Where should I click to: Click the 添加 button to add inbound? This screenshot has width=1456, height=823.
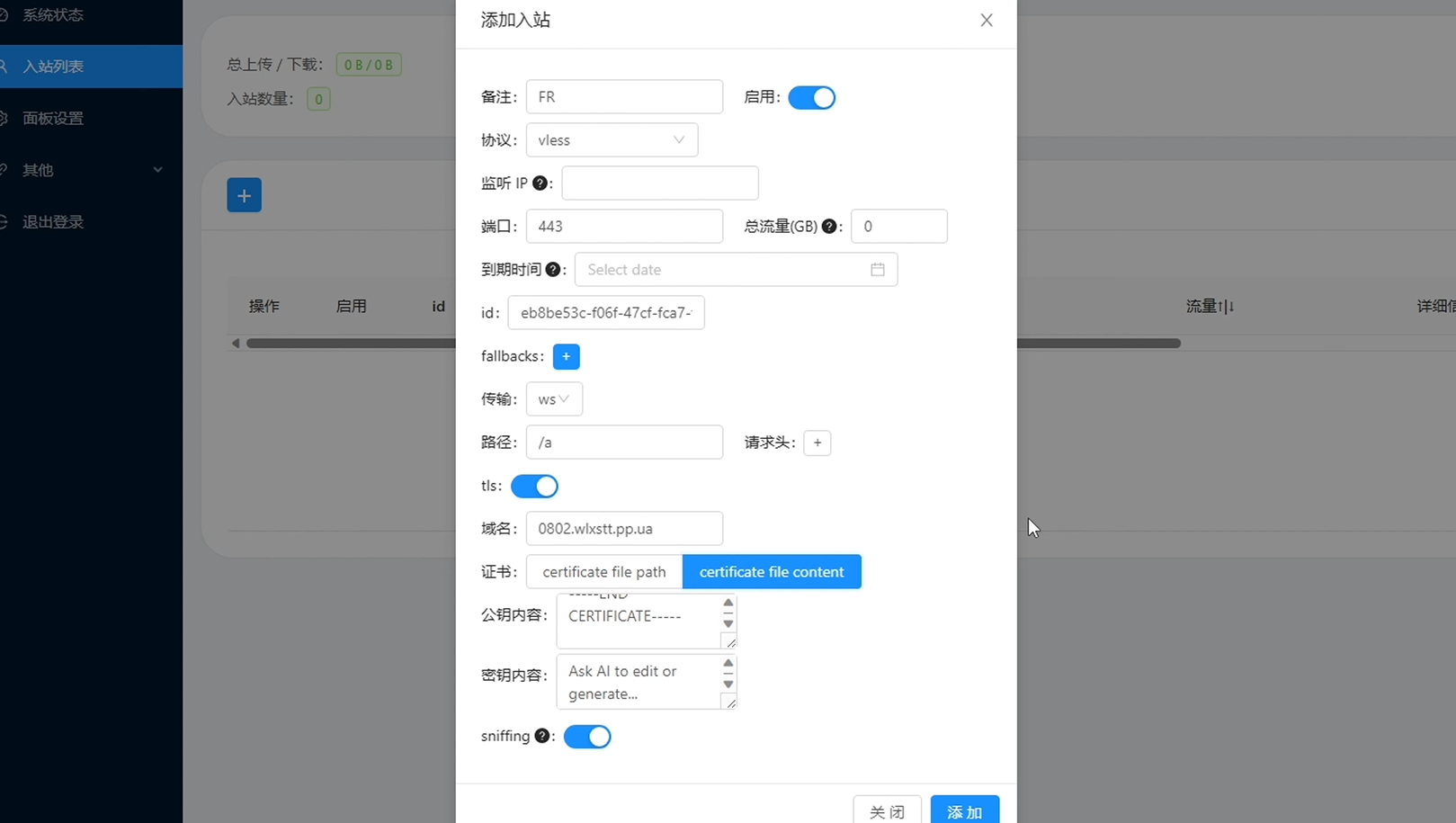coord(964,811)
